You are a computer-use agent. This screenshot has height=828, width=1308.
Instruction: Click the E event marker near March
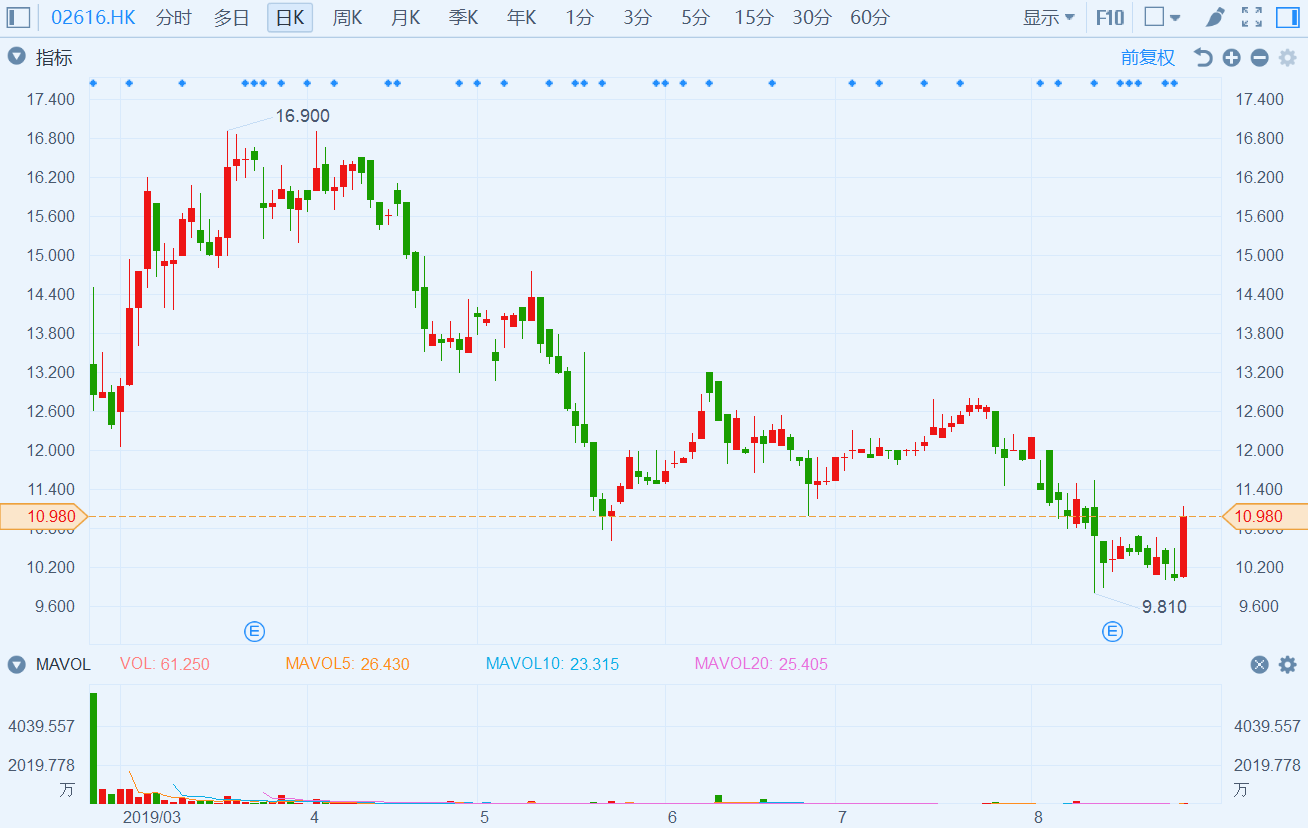[255, 631]
